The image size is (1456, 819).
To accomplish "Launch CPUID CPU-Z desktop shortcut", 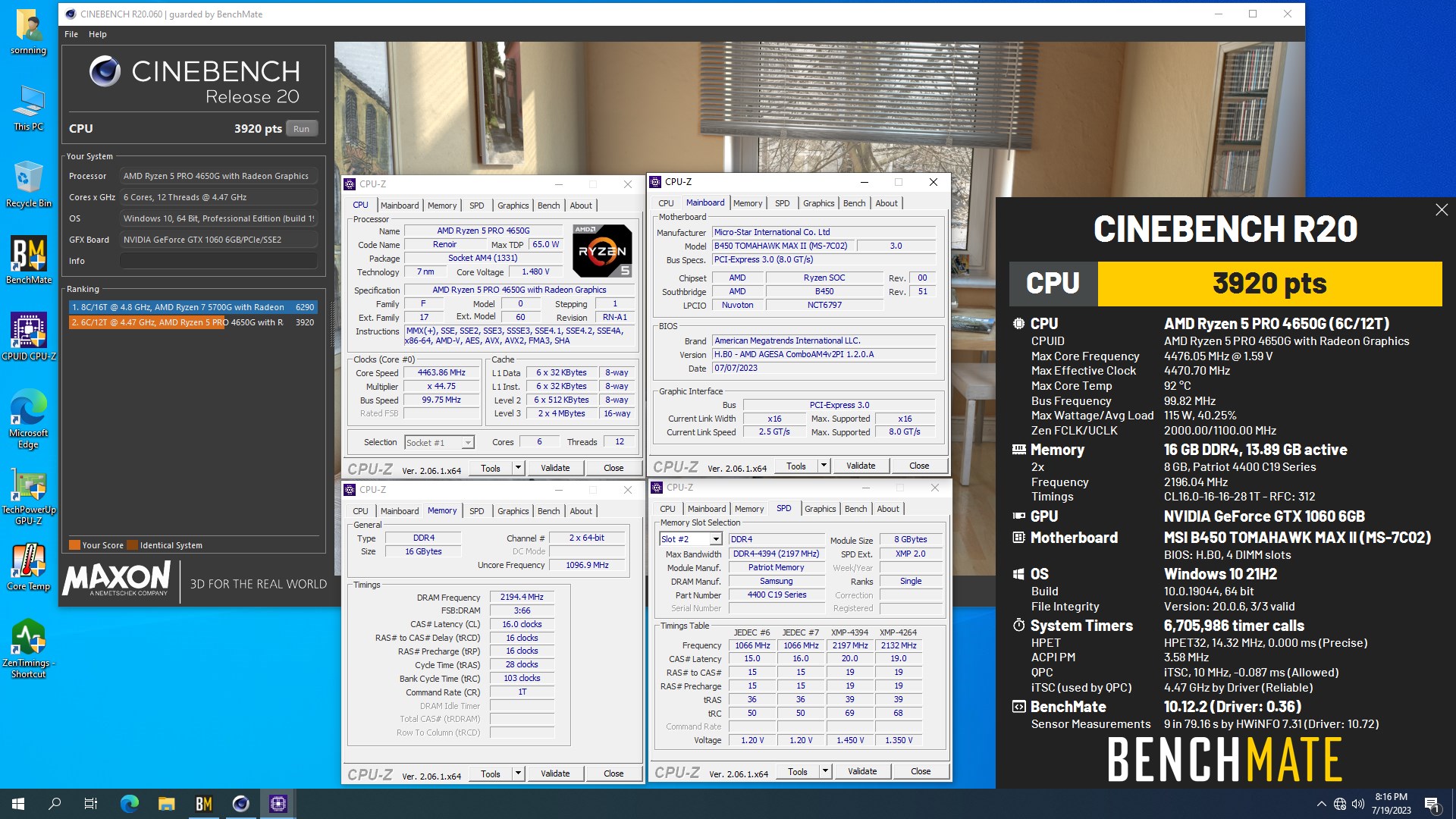I will click(29, 337).
